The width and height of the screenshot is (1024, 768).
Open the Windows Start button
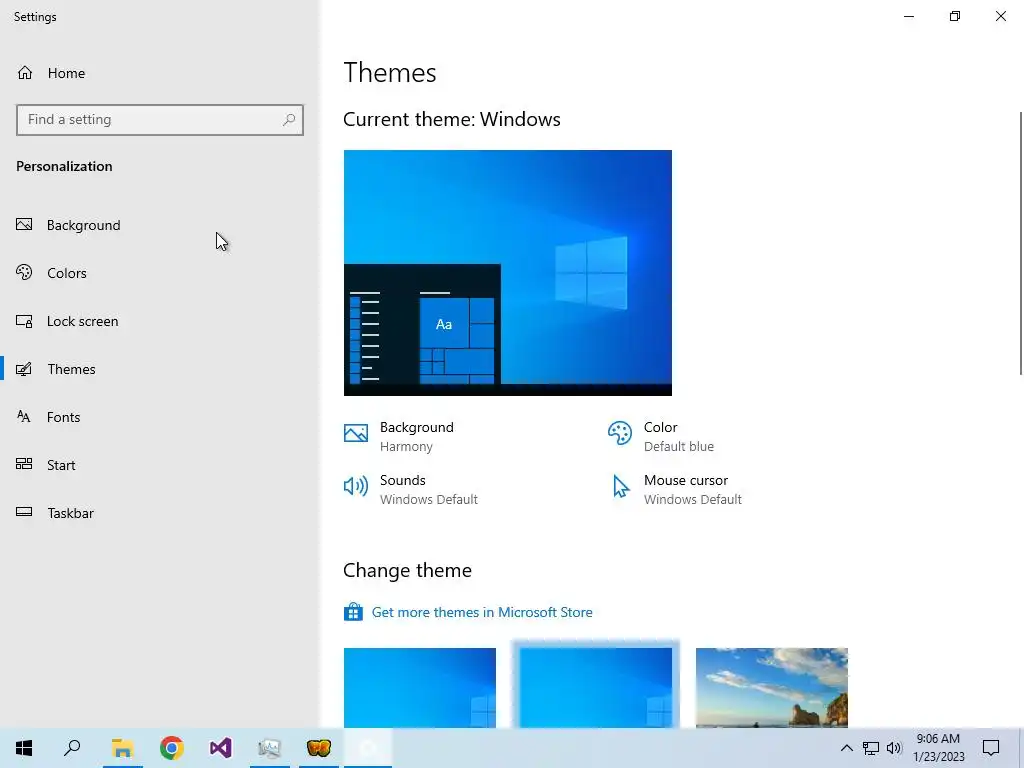(24, 748)
